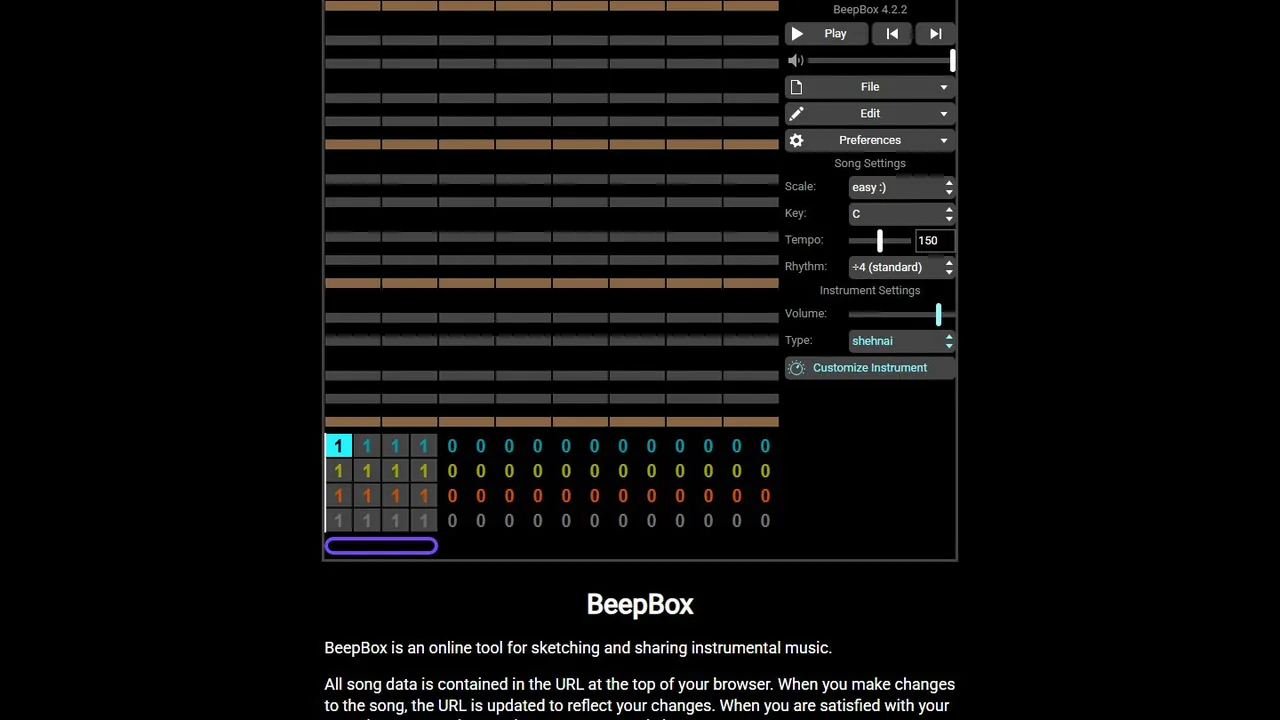
Task: Skip to the next bar
Action: (x=936, y=34)
